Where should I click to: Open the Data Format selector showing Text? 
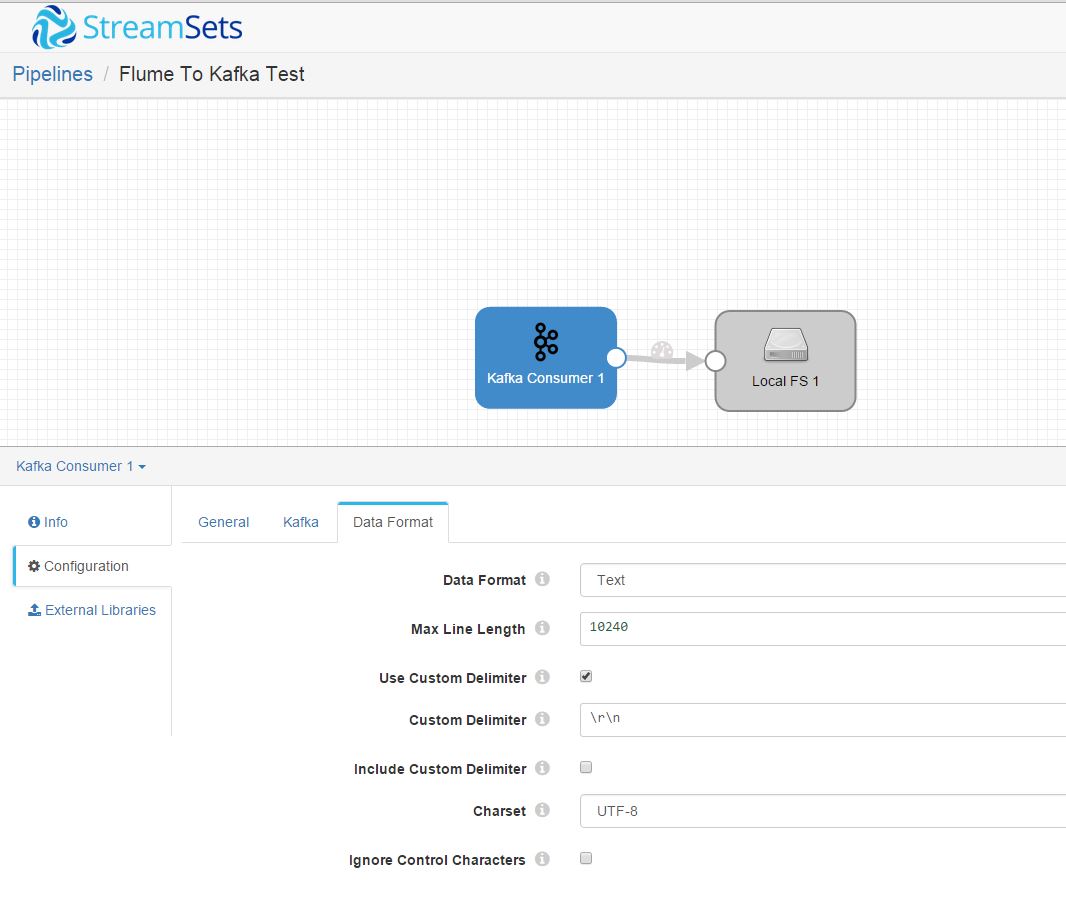[x=820, y=580]
